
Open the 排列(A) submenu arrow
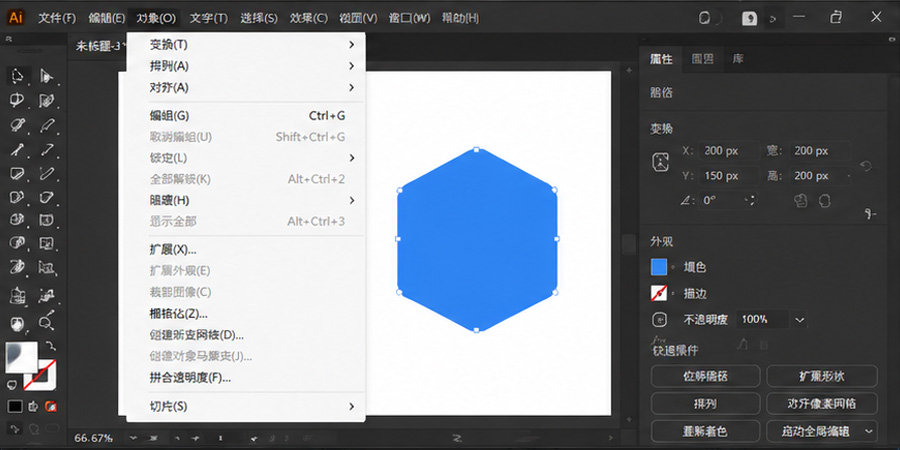pyautogui.click(x=351, y=66)
